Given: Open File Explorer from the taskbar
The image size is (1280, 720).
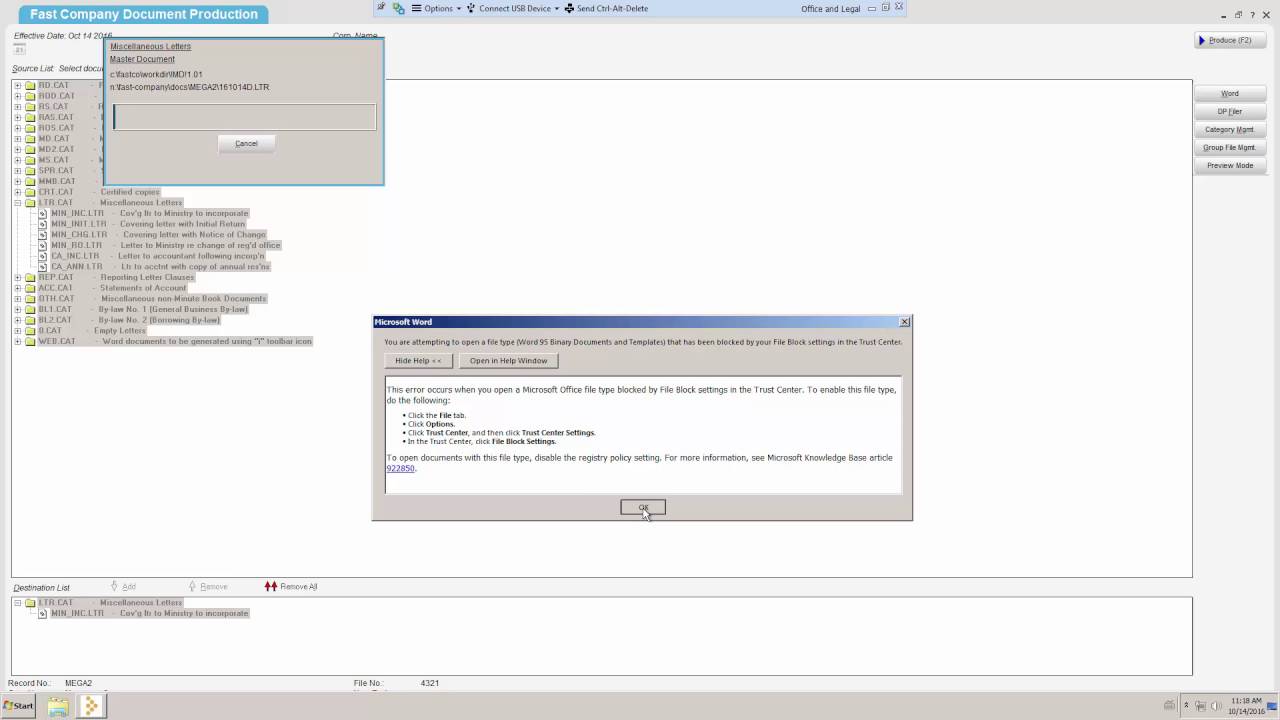Looking at the screenshot, I should tap(58, 707).
